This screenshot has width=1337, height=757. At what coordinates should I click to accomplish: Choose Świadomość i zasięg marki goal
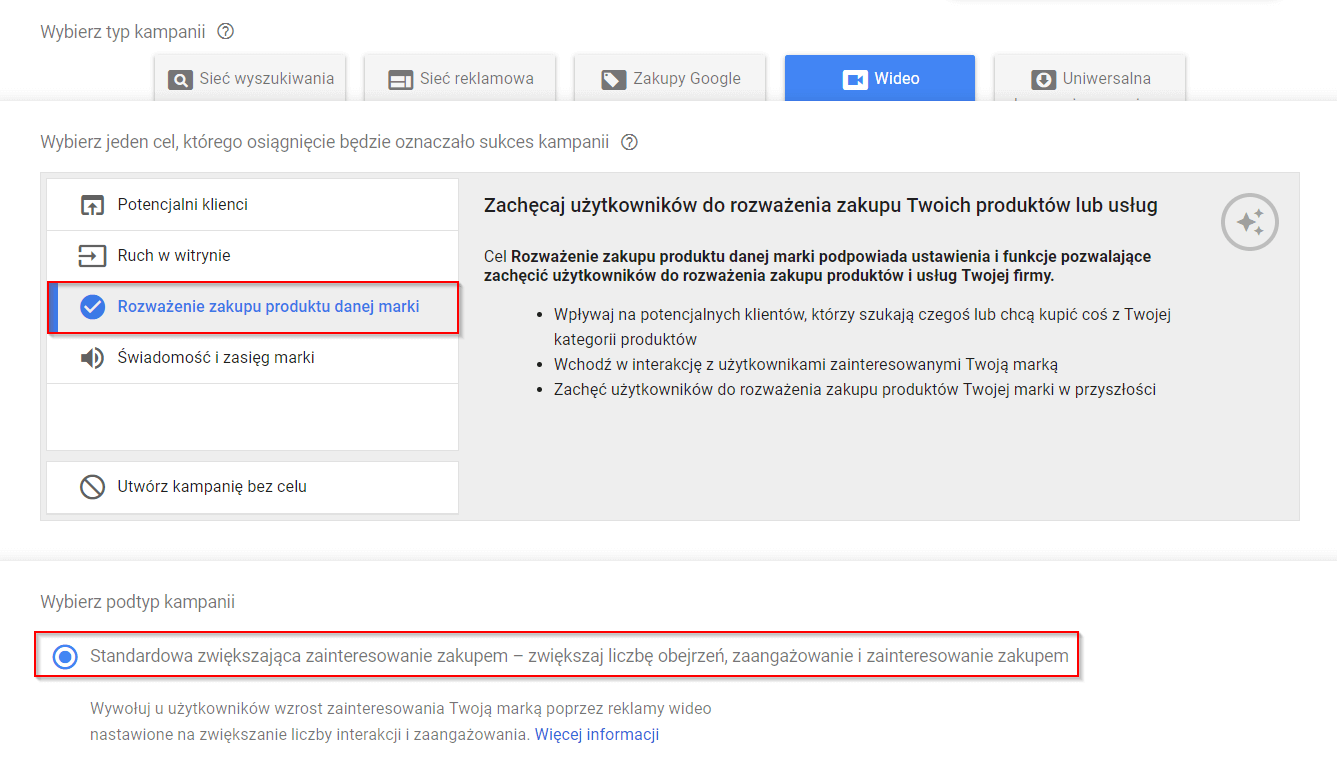(x=216, y=358)
